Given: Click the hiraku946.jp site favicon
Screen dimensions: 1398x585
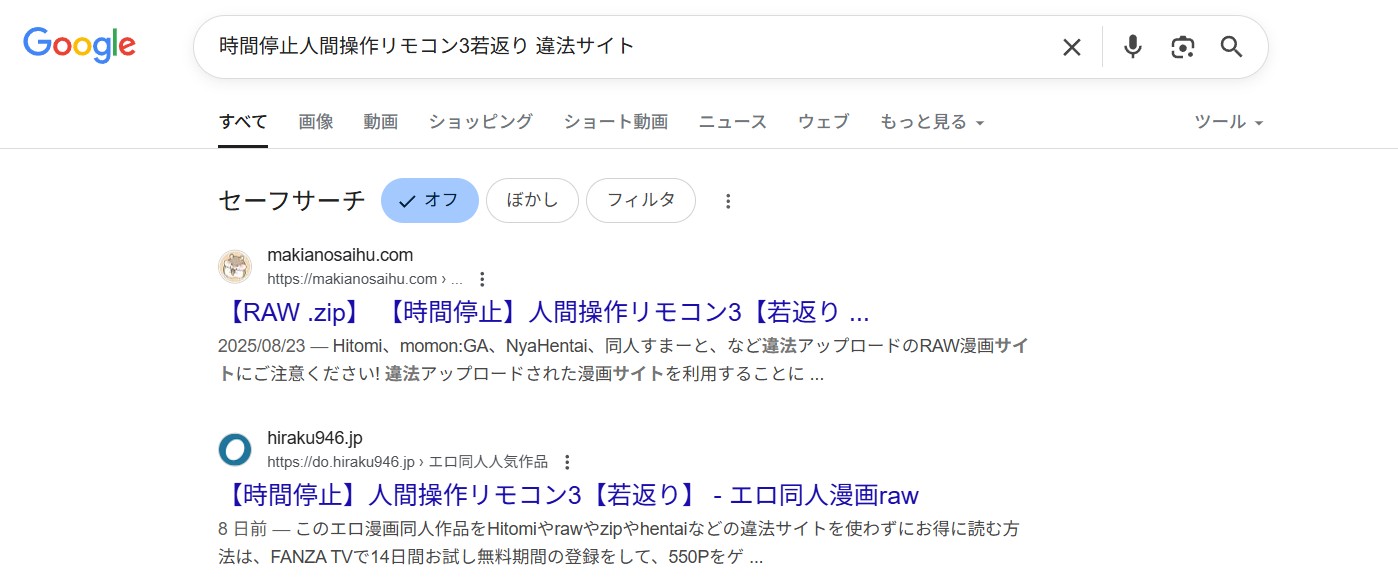Looking at the screenshot, I should [234, 450].
